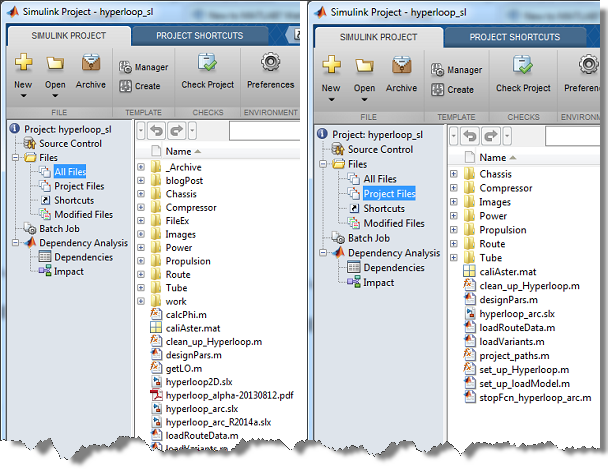Click the Open folder icon in the right window
Image resolution: width=608 pixels, height=469 pixels.
coord(364,66)
